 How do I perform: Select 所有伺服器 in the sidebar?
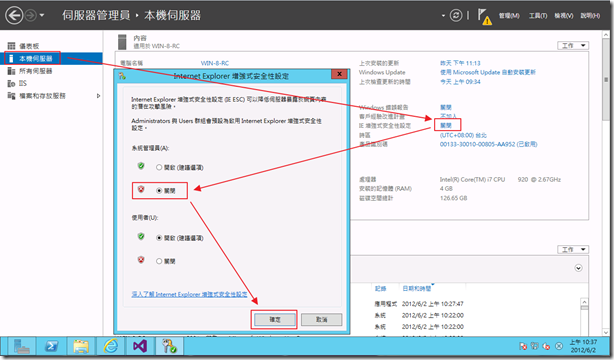coord(35,71)
